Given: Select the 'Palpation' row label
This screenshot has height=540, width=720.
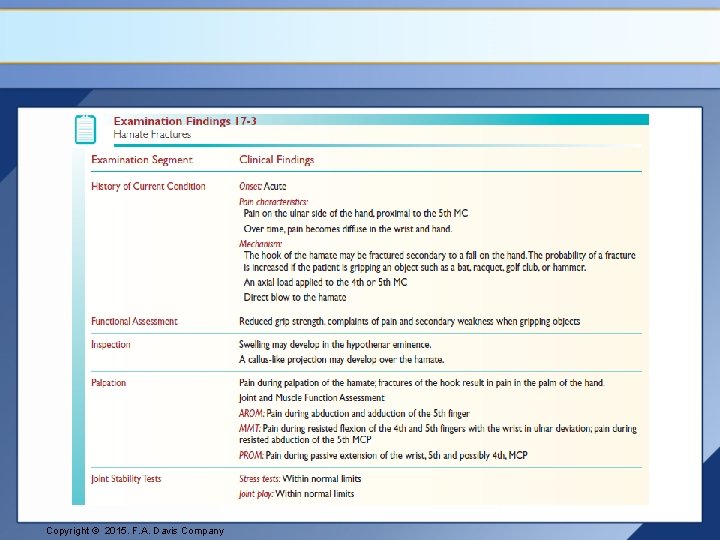Looking at the screenshot, I should coord(108,382).
